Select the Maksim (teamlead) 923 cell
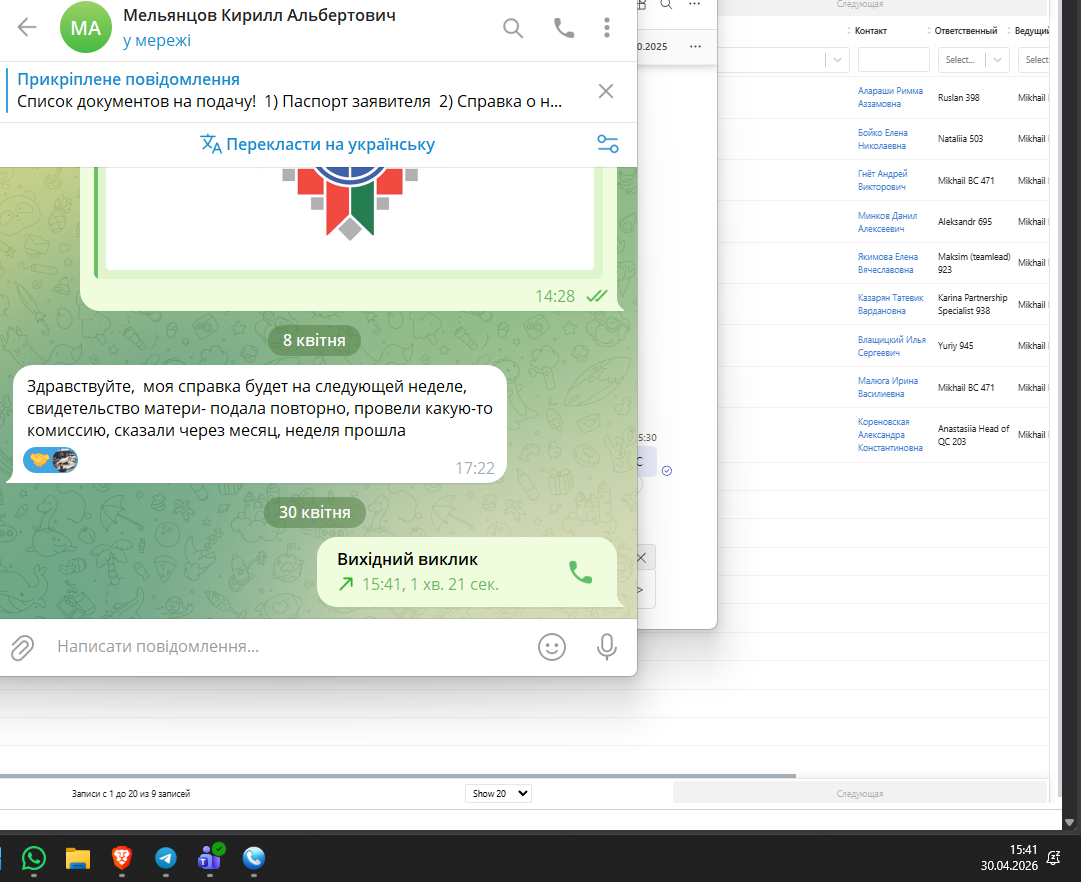 pos(974,263)
